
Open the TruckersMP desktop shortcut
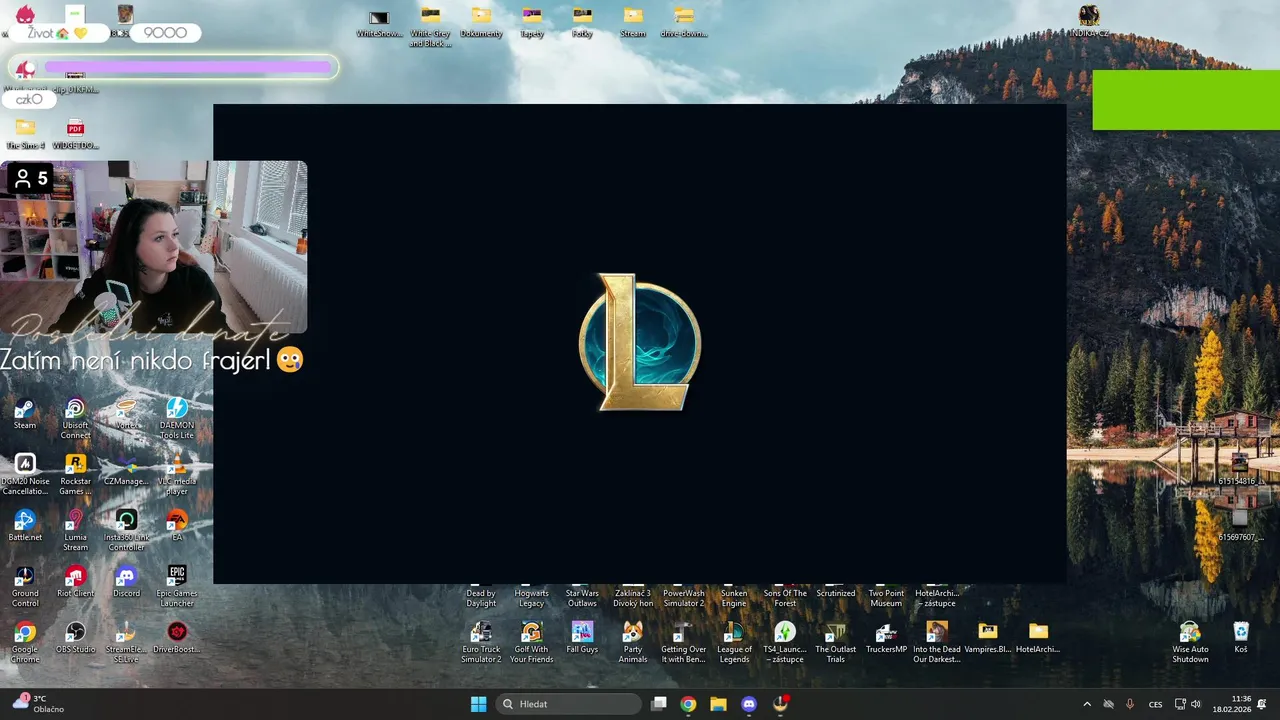coord(886,637)
